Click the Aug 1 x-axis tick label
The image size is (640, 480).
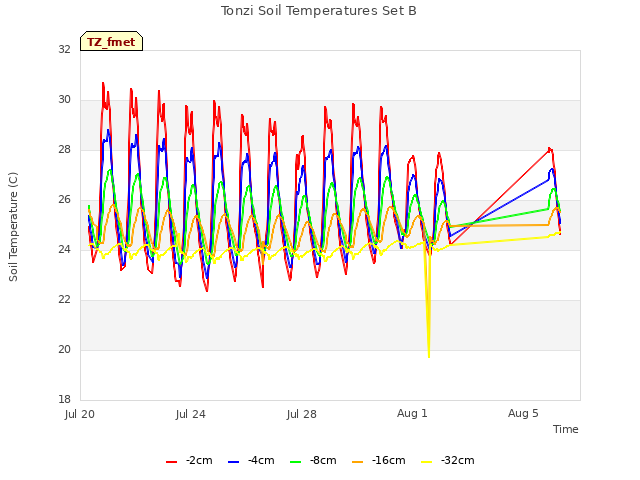[412, 413]
